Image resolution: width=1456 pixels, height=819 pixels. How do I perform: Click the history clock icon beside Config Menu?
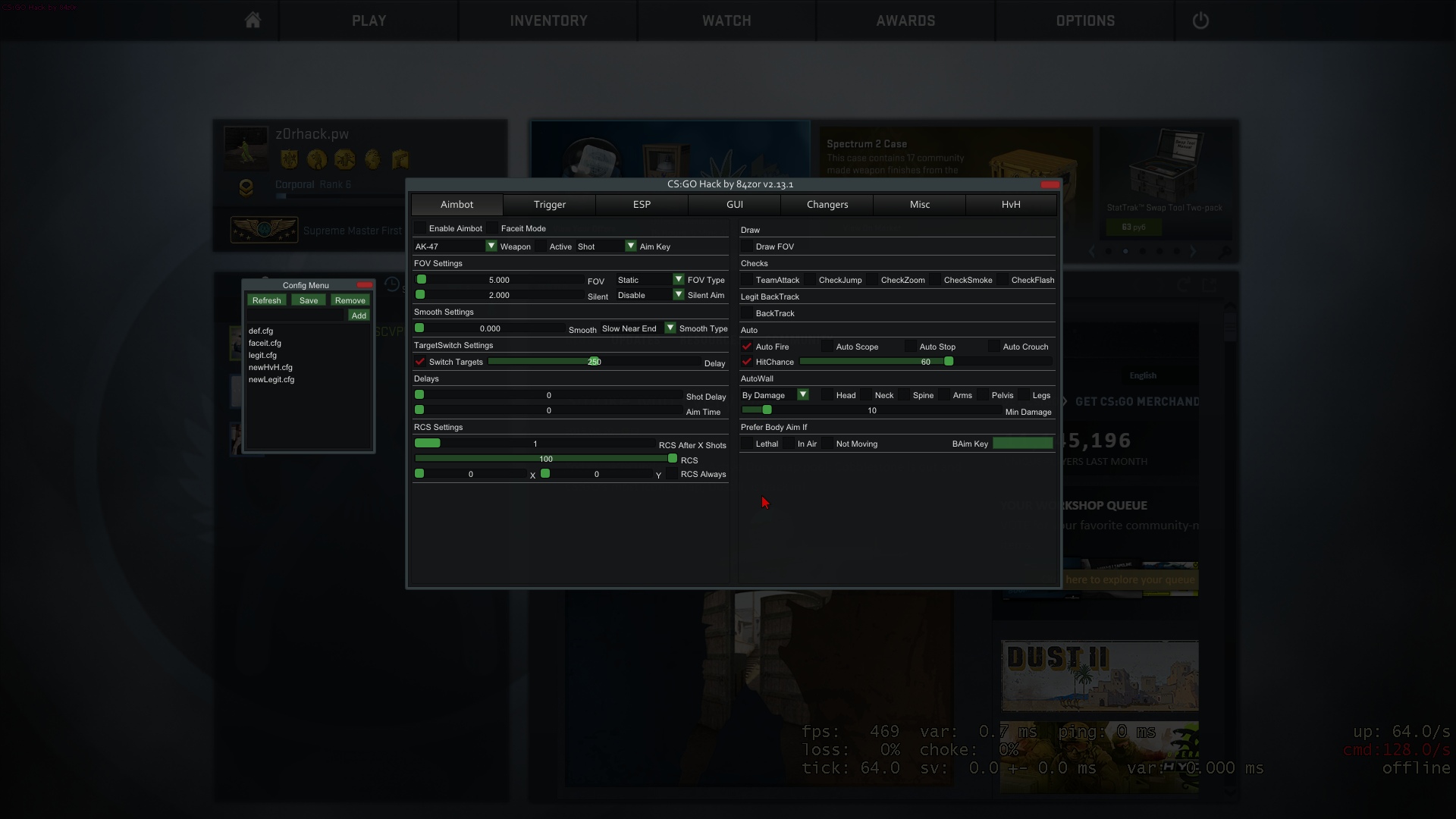pyautogui.click(x=392, y=284)
